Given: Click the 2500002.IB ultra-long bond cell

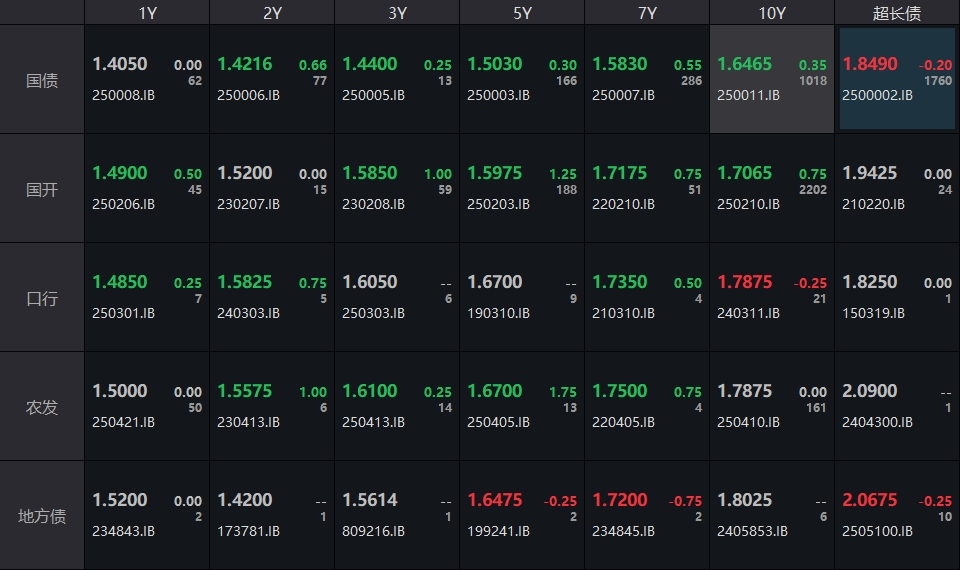Looking at the screenshot, I should (897, 80).
